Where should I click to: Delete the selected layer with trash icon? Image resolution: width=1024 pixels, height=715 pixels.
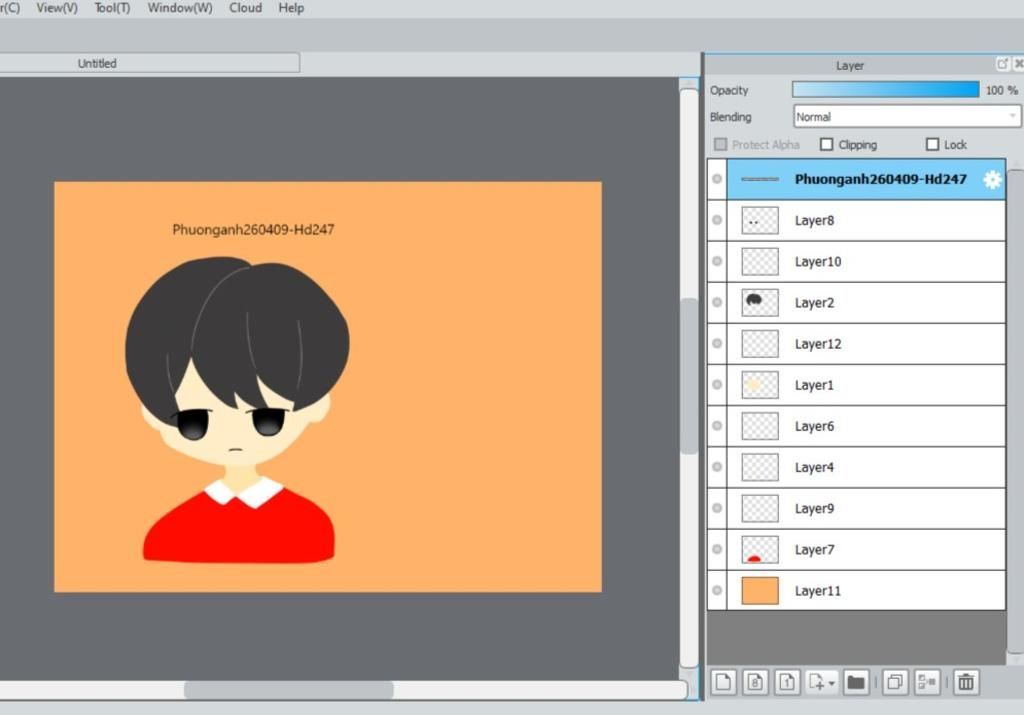coord(966,682)
